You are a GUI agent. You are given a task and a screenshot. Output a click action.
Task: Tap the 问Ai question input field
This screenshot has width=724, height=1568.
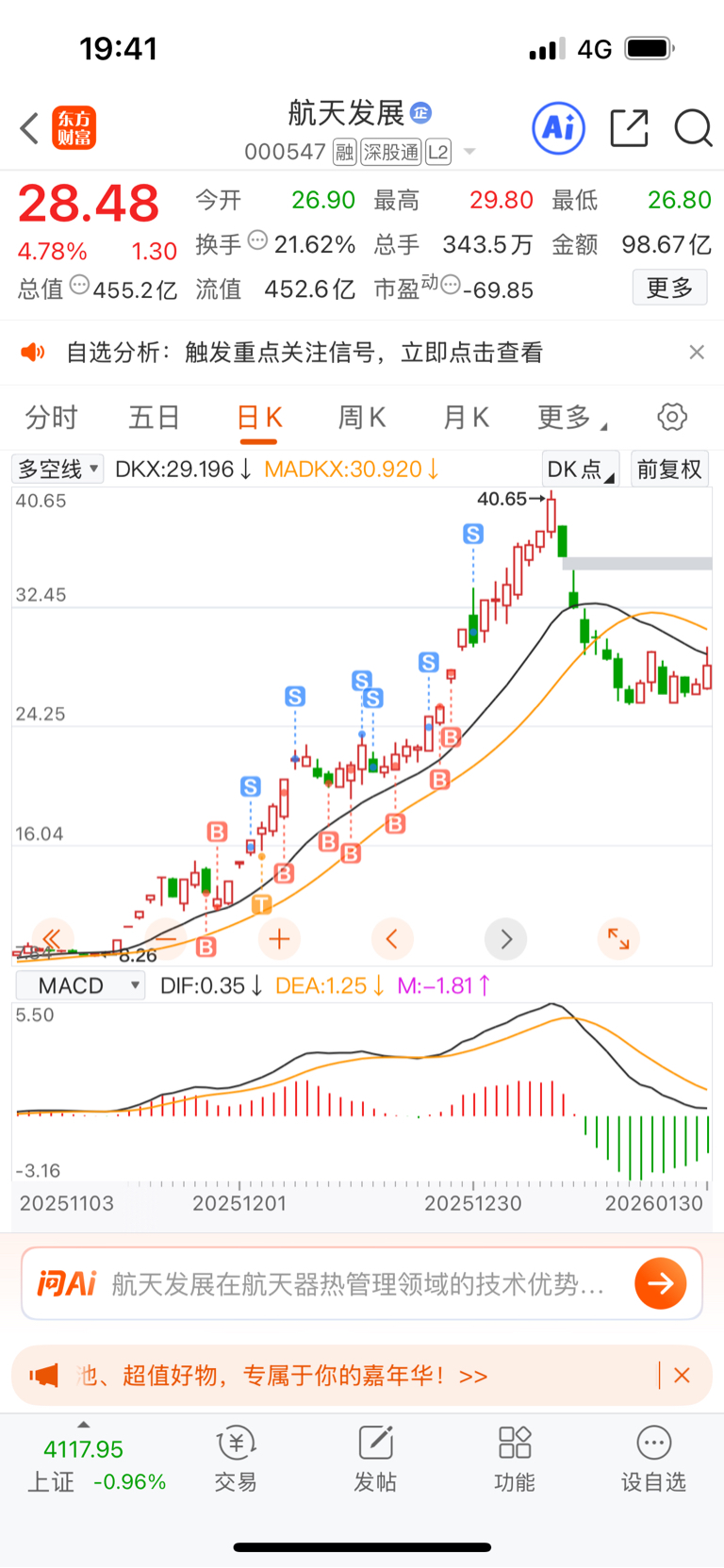pyautogui.click(x=362, y=1283)
